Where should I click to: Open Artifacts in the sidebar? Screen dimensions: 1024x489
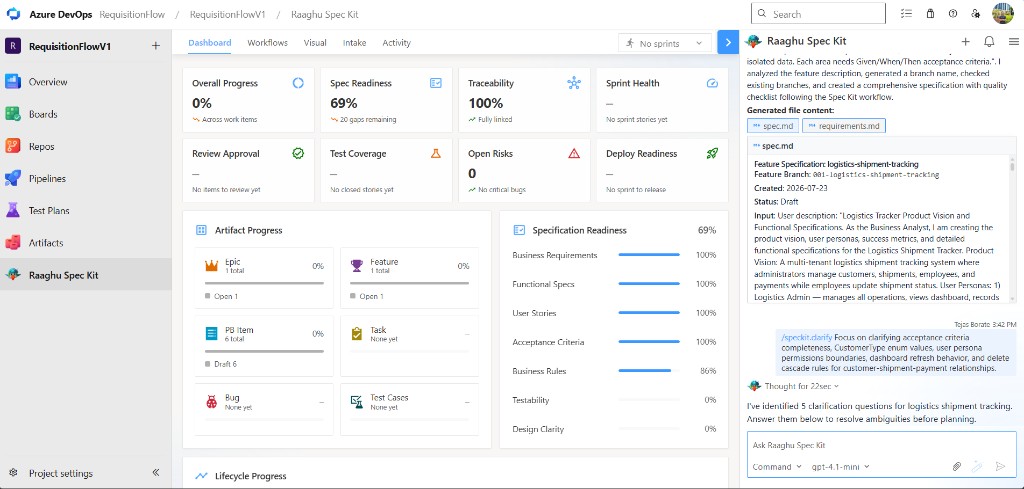click(86, 243)
